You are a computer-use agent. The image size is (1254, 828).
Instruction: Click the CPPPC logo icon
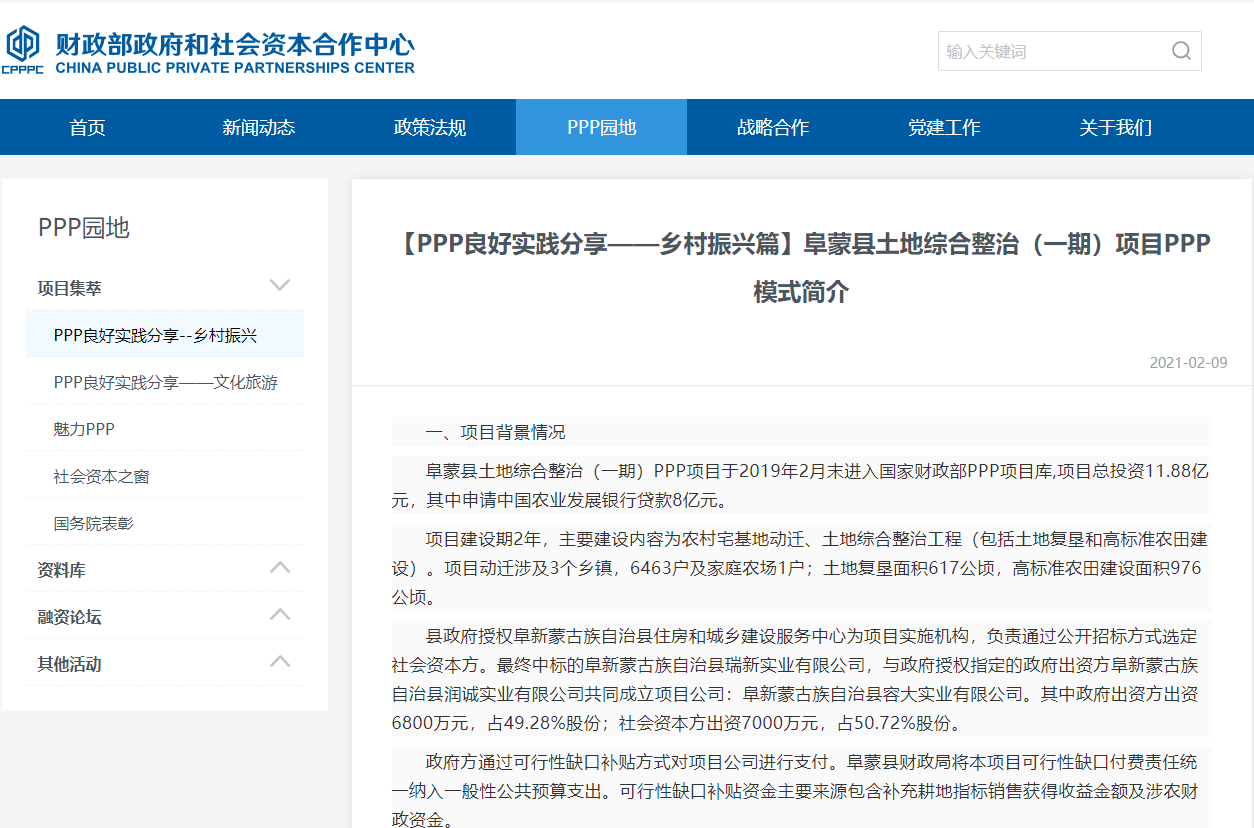(x=24, y=50)
